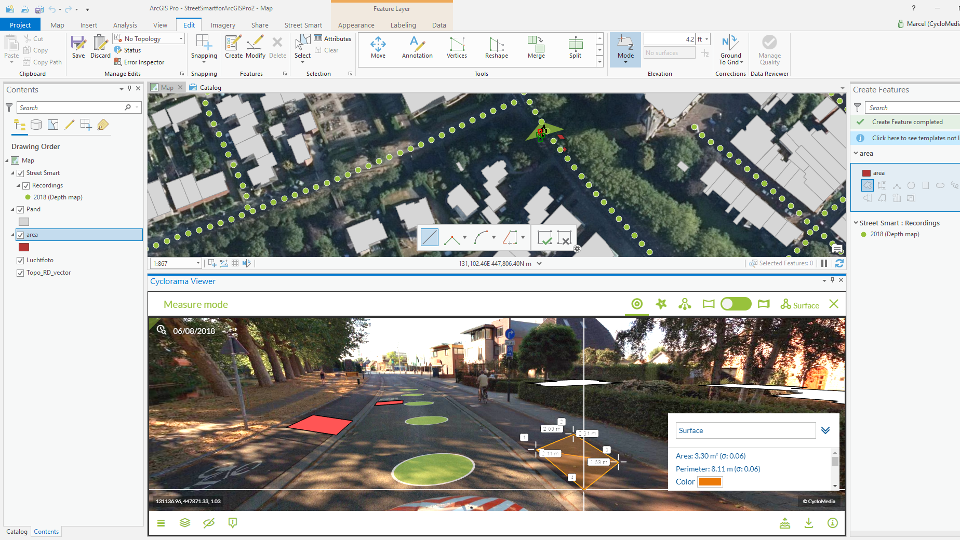The image size is (960, 540).
Task: Choose the line segment construction tool
Action: pyautogui.click(x=430, y=238)
